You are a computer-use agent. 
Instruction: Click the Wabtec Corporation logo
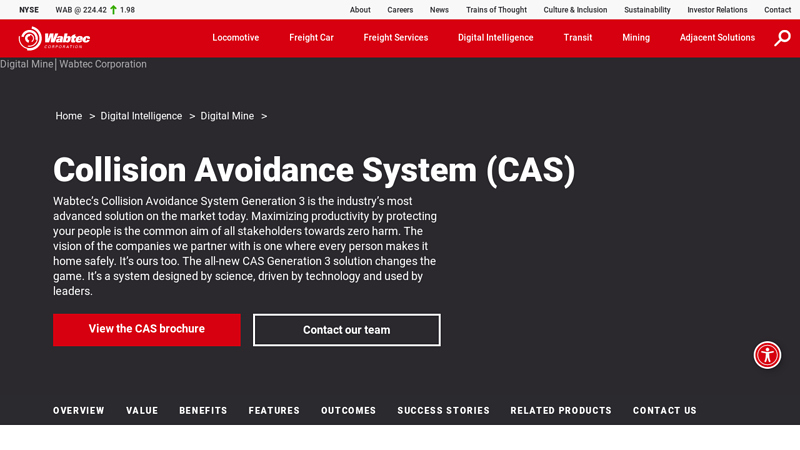(54, 38)
